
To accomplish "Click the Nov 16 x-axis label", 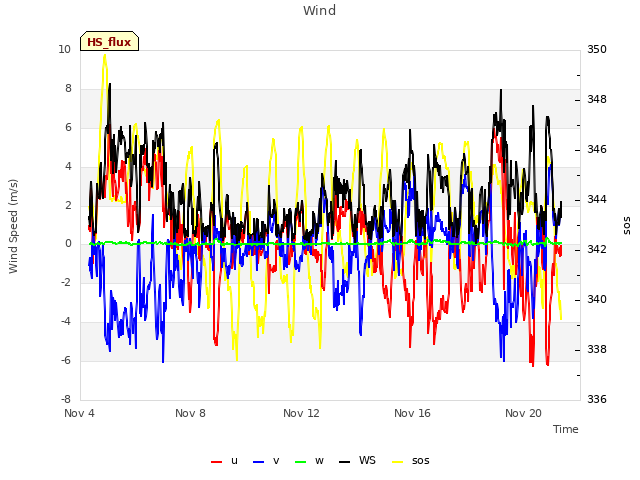I will (x=412, y=413).
